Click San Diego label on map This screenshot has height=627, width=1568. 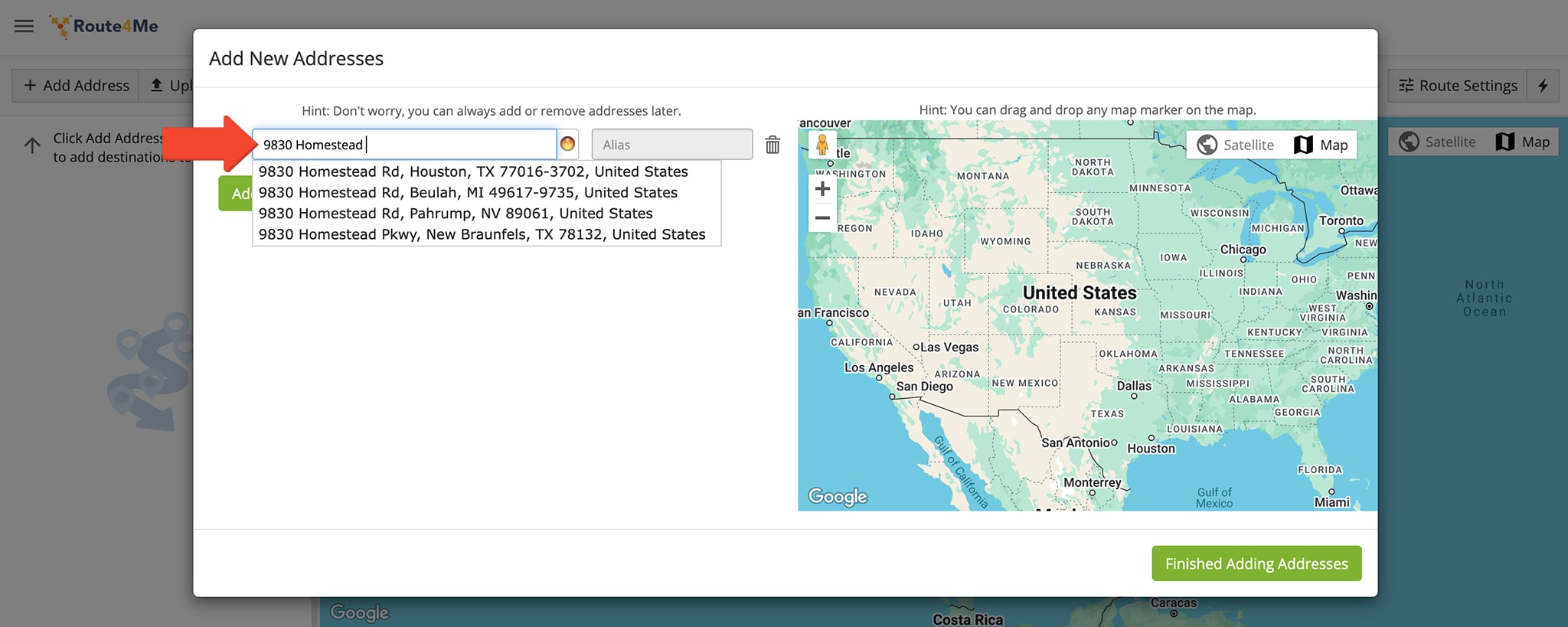point(924,387)
